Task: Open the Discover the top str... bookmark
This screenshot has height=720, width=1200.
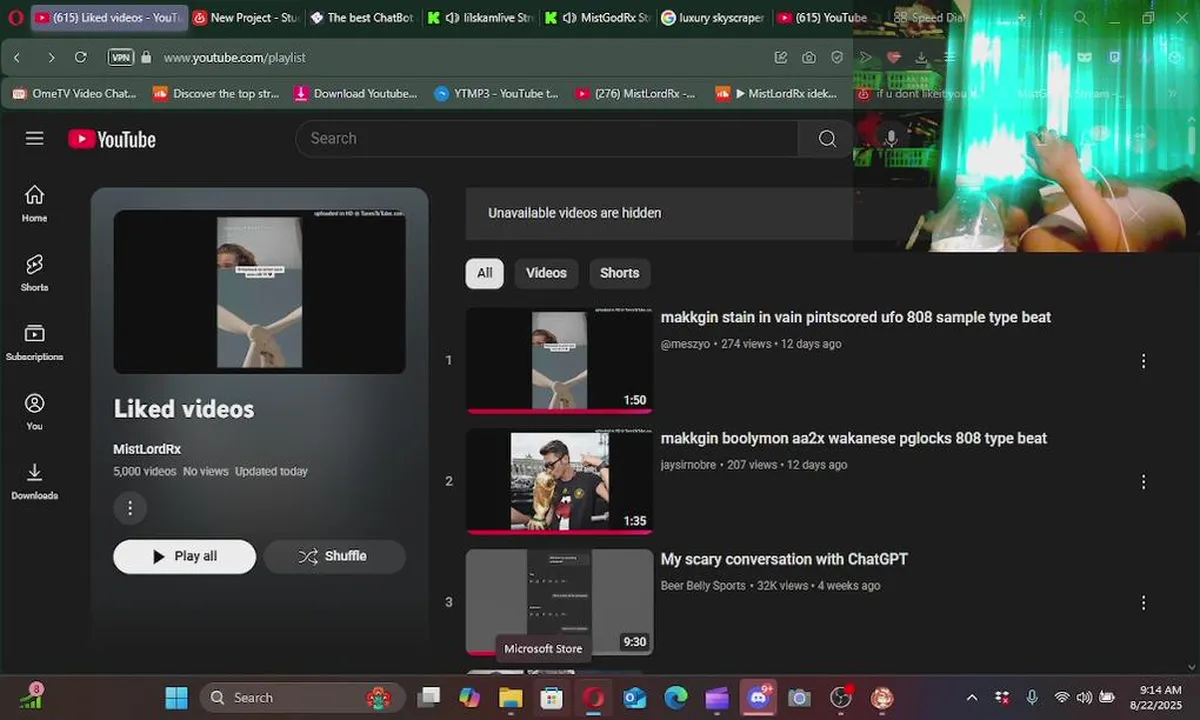Action: coord(216,94)
